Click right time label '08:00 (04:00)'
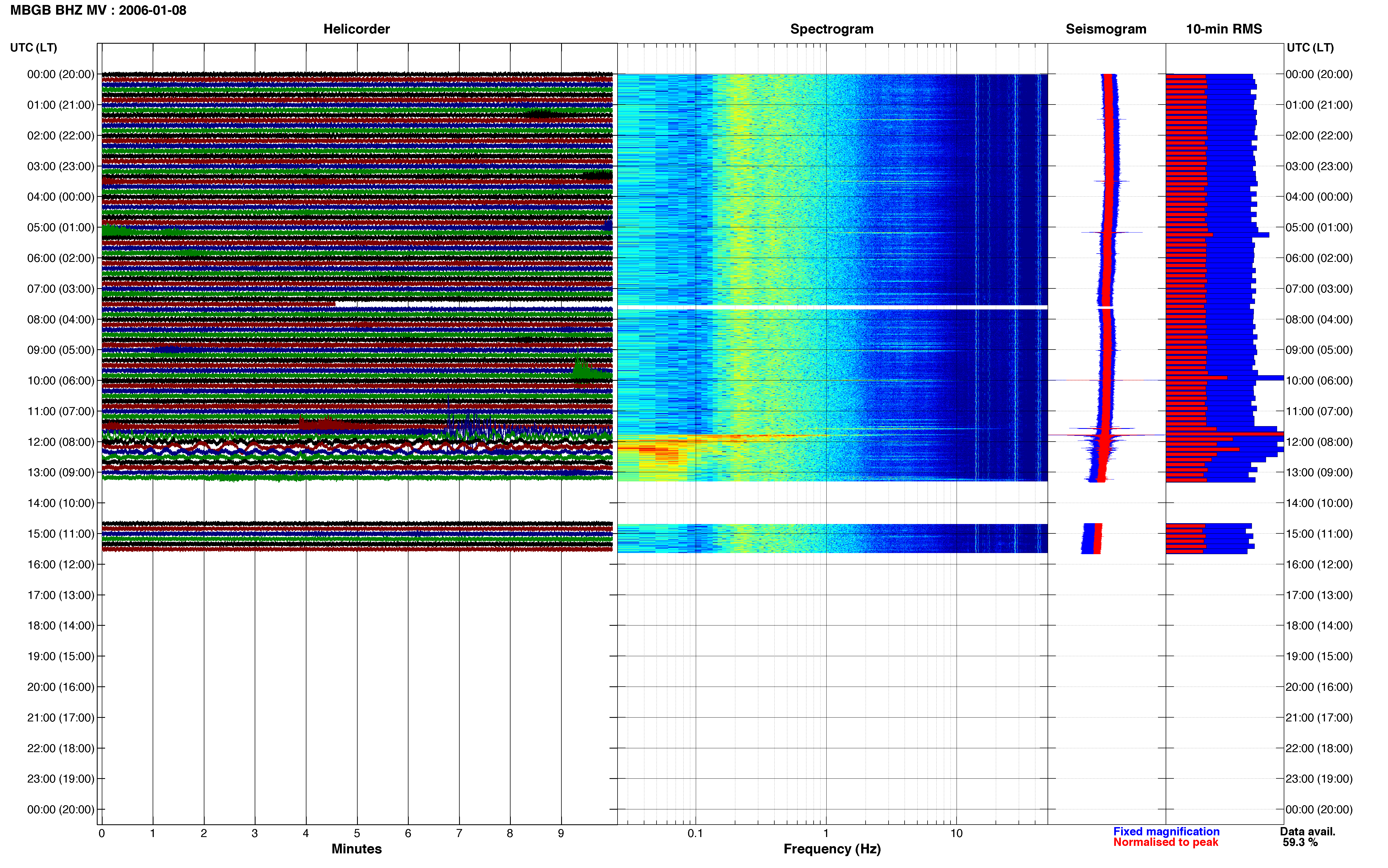 point(1319,320)
